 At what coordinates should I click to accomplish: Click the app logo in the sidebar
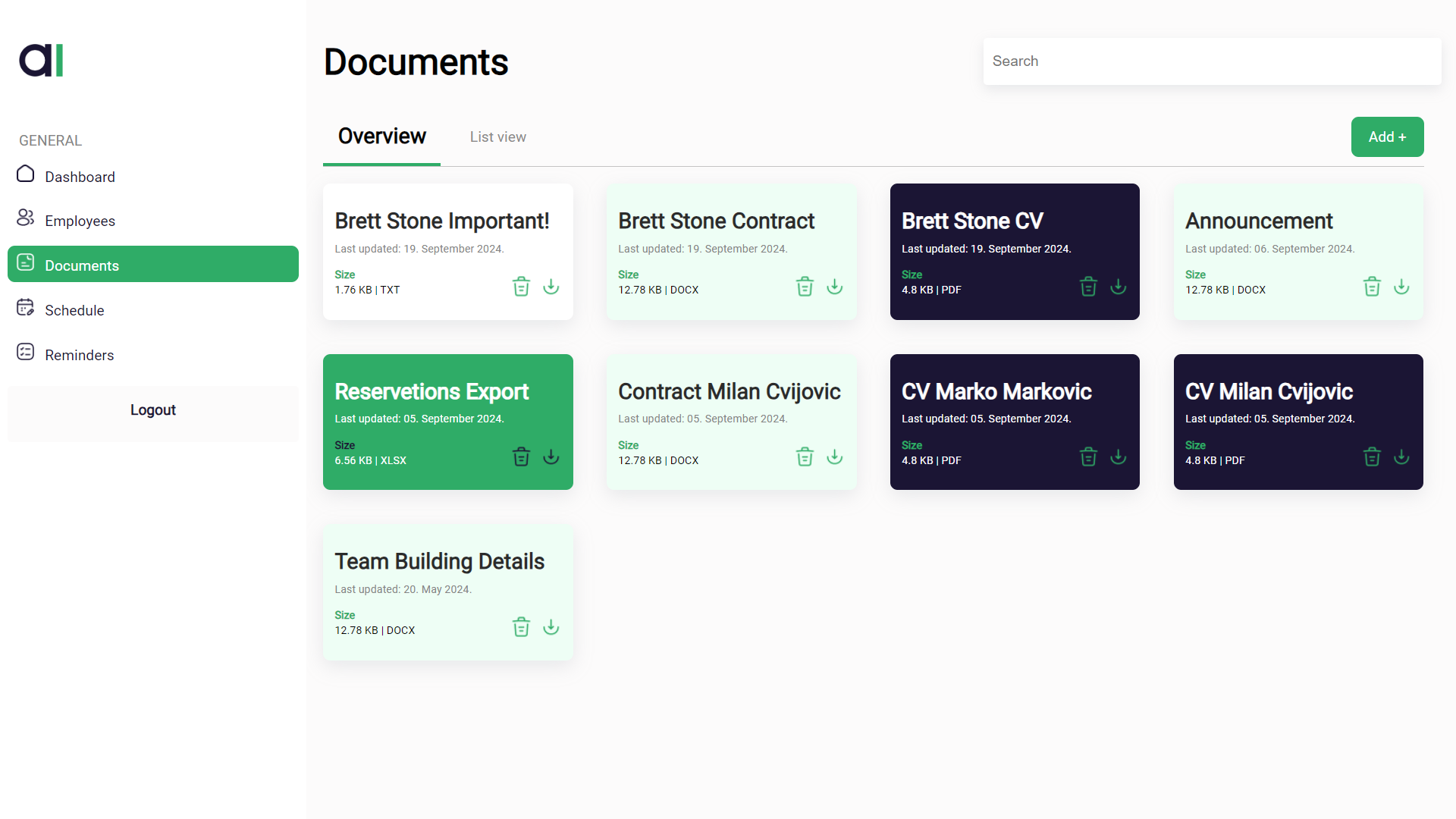pos(41,61)
